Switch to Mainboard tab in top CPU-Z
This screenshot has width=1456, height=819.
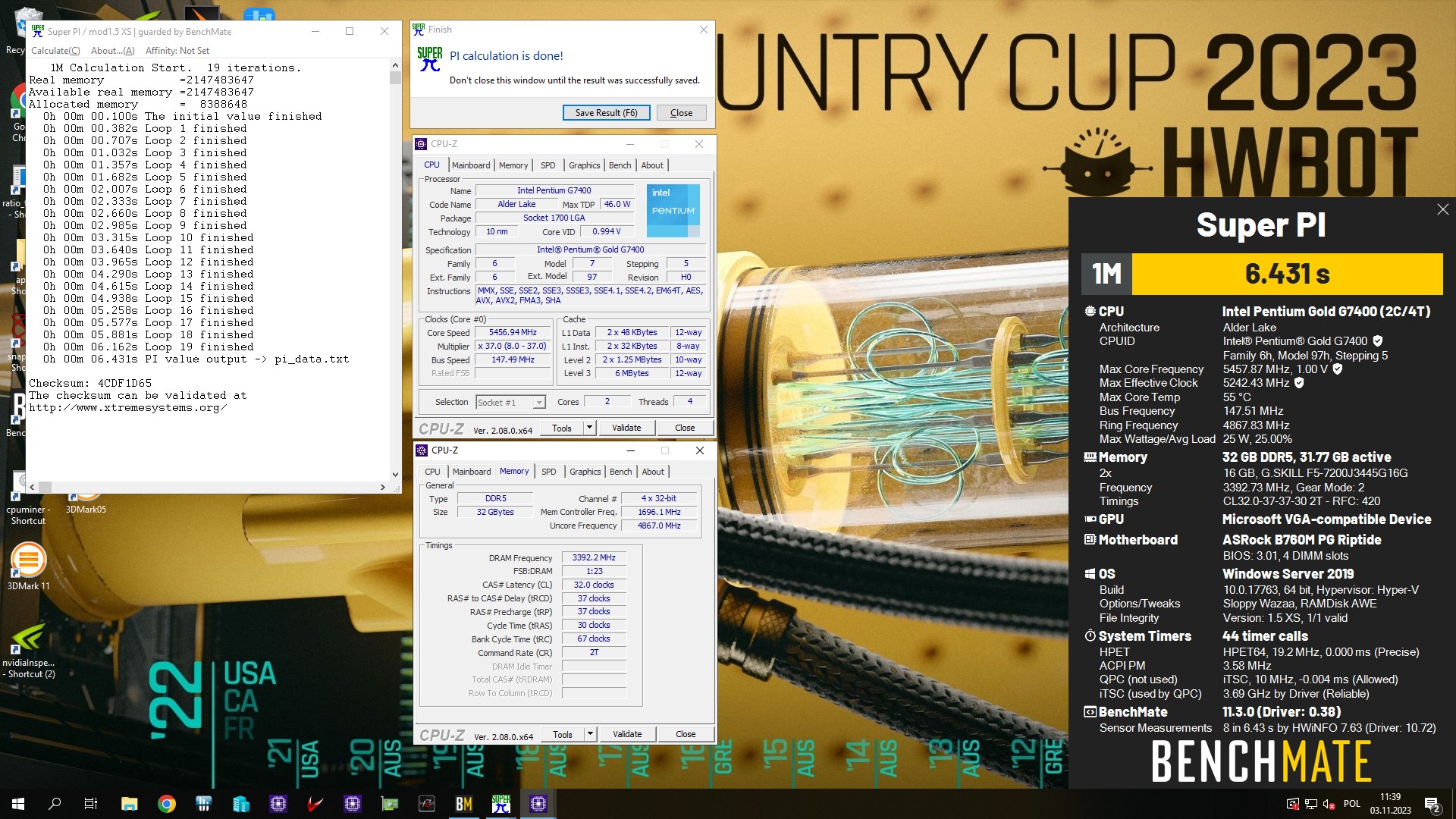(471, 165)
